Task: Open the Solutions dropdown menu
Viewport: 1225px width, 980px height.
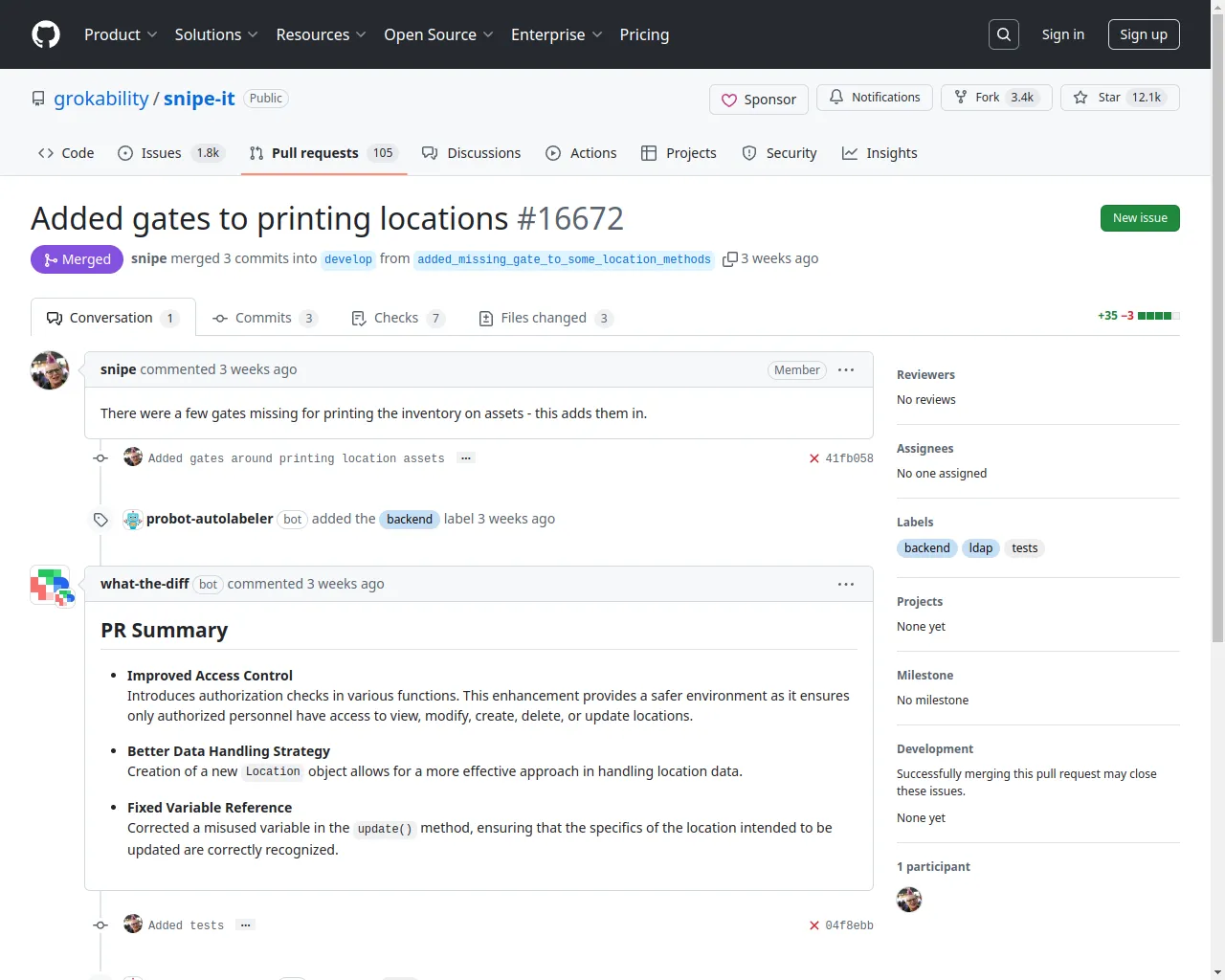Action: 216,34
